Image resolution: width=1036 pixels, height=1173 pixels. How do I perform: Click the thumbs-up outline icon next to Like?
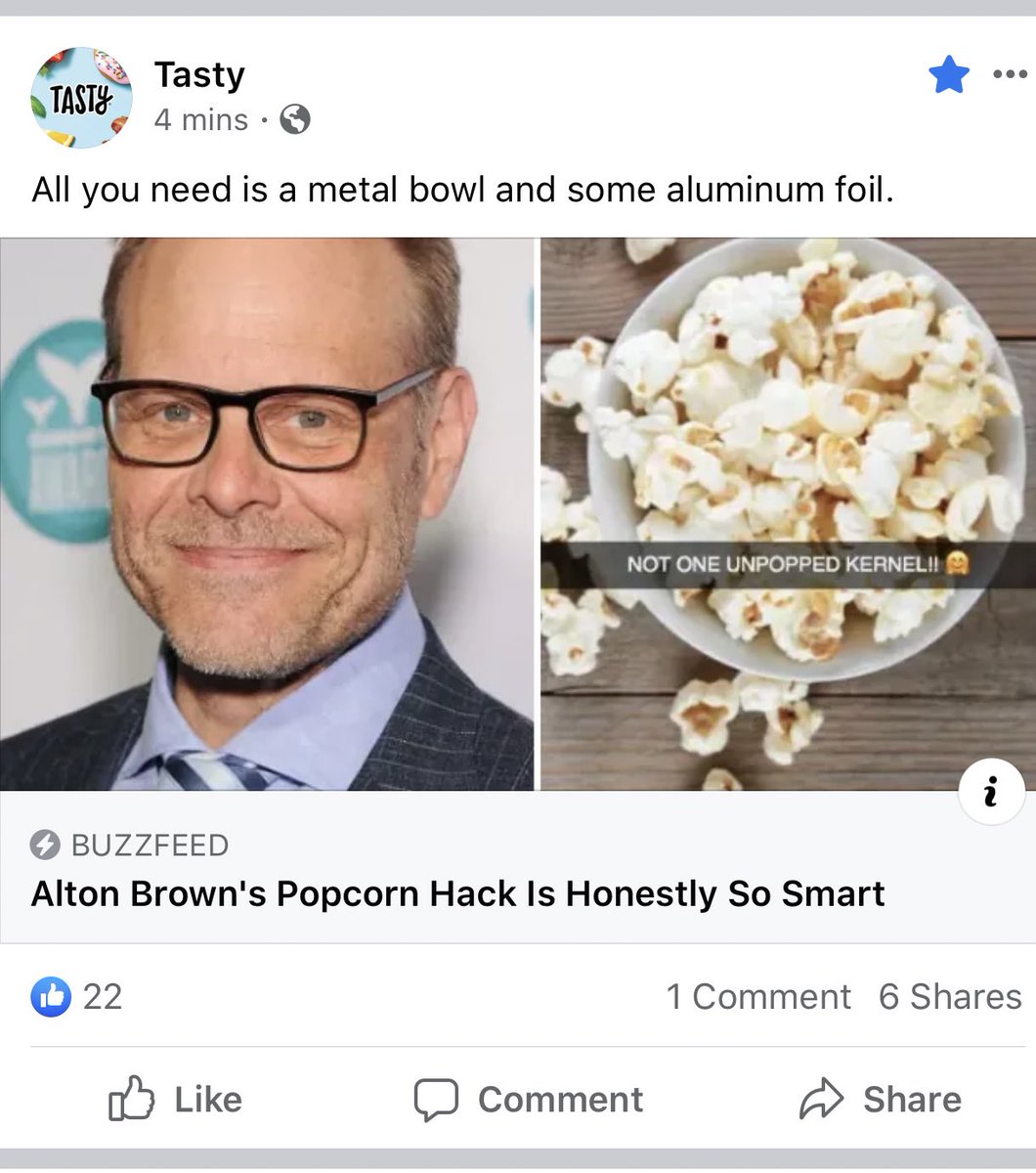tap(131, 1098)
